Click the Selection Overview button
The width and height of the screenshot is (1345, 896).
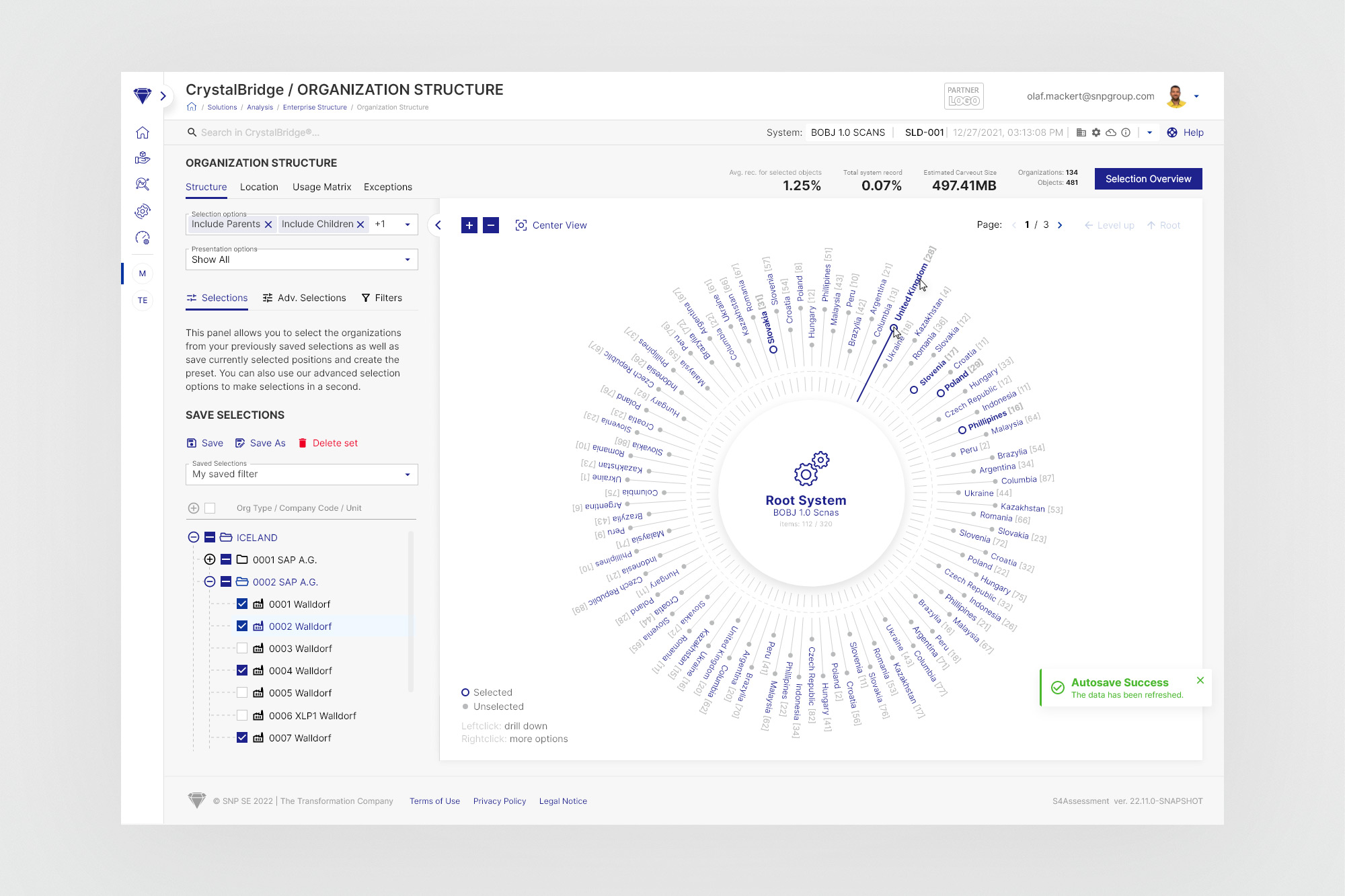point(1148,179)
